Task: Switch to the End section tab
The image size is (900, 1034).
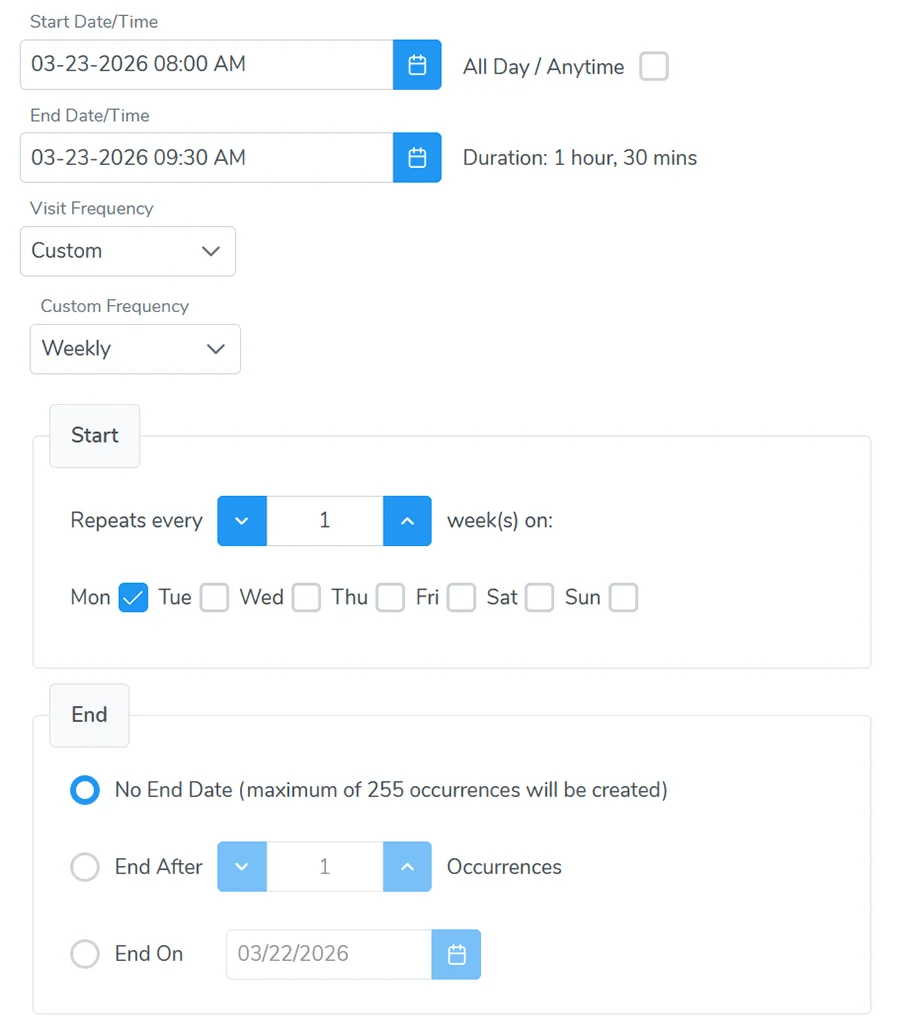Action: [89, 715]
